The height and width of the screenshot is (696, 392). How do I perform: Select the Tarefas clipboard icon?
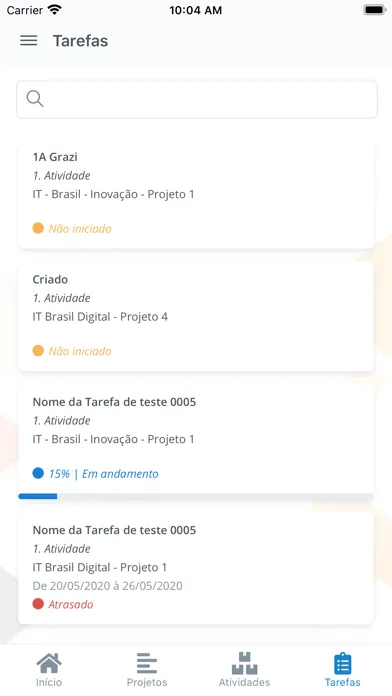click(x=343, y=663)
